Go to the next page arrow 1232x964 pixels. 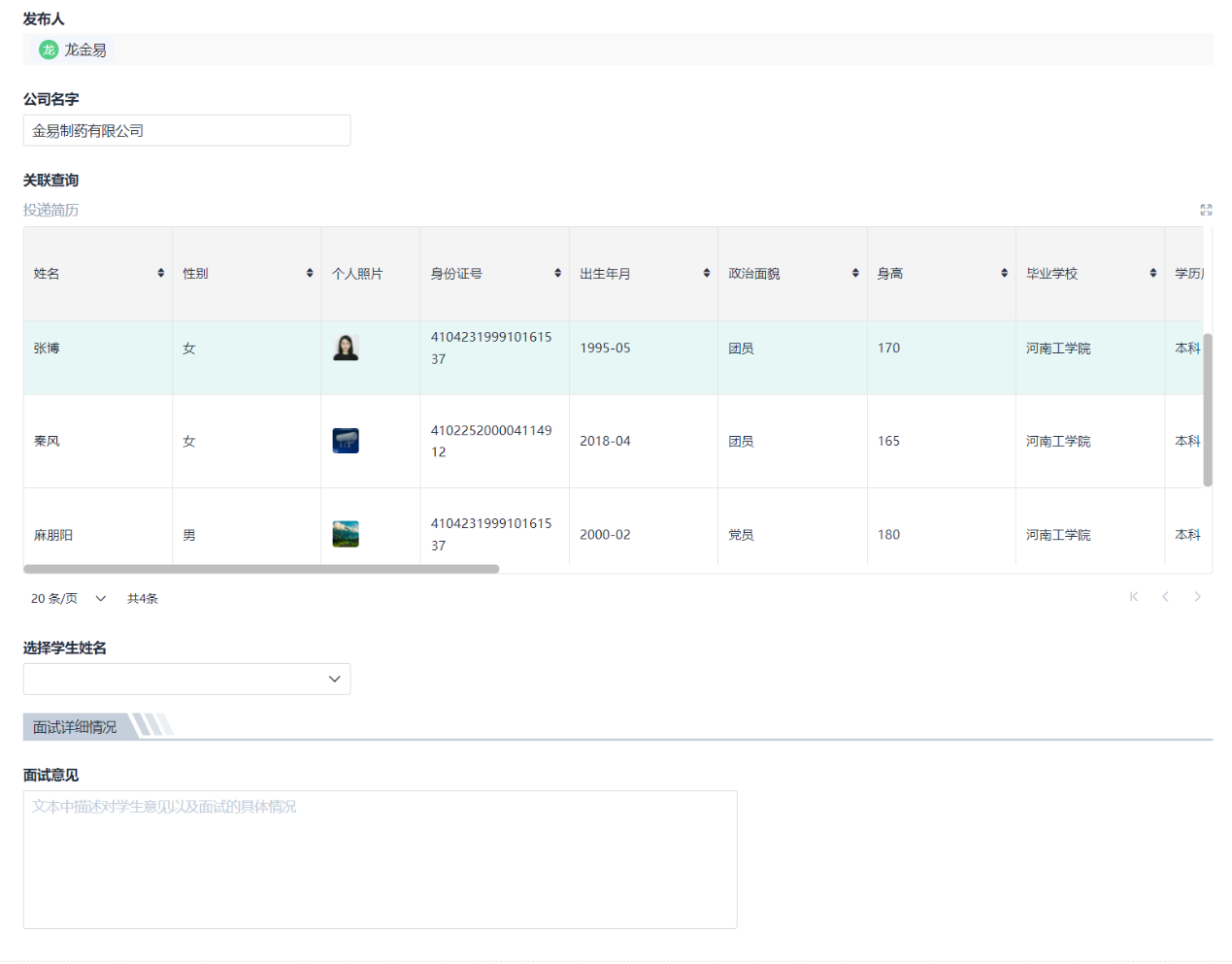pos(1197,597)
